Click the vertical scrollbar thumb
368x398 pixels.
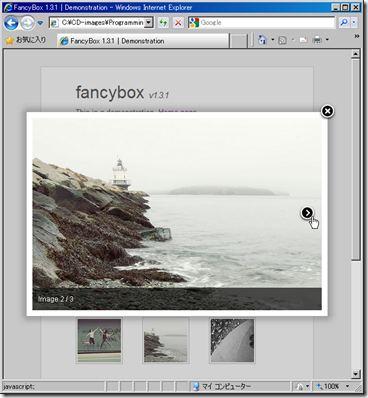click(356, 159)
